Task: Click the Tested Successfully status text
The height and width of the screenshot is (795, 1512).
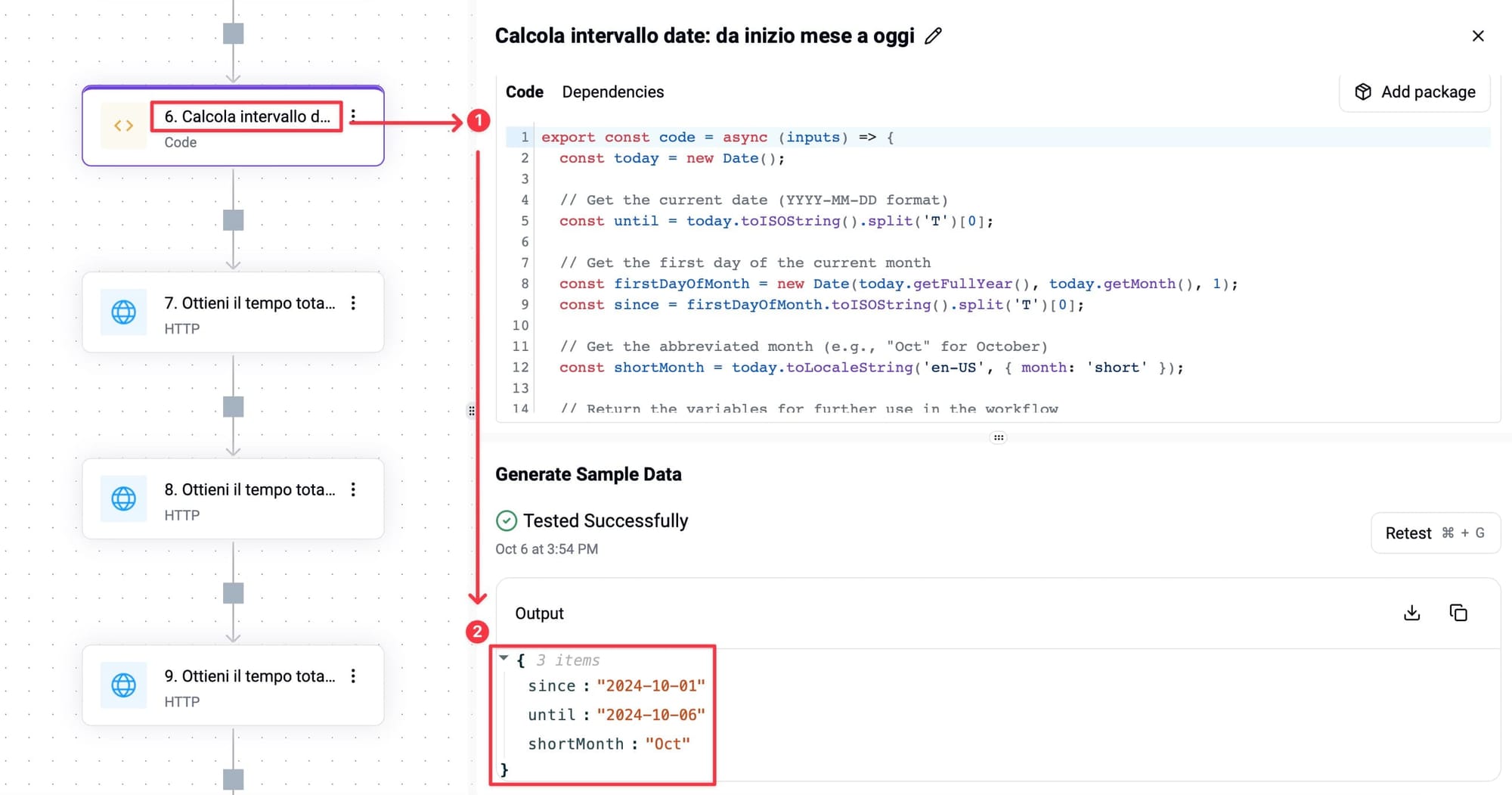Action: pyautogui.click(x=606, y=520)
